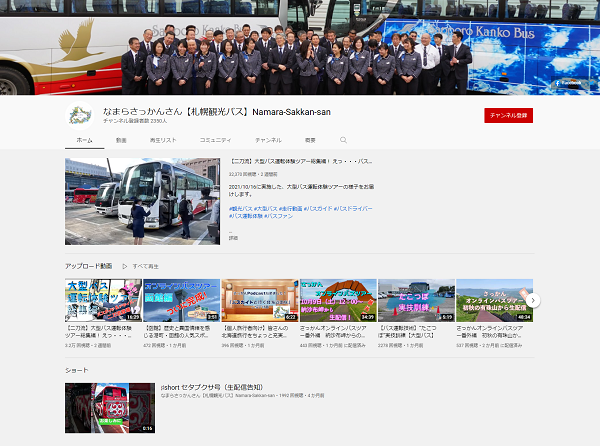Open the 再生リスト tab
600x446 pixels.
pyautogui.click(x=162, y=140)
